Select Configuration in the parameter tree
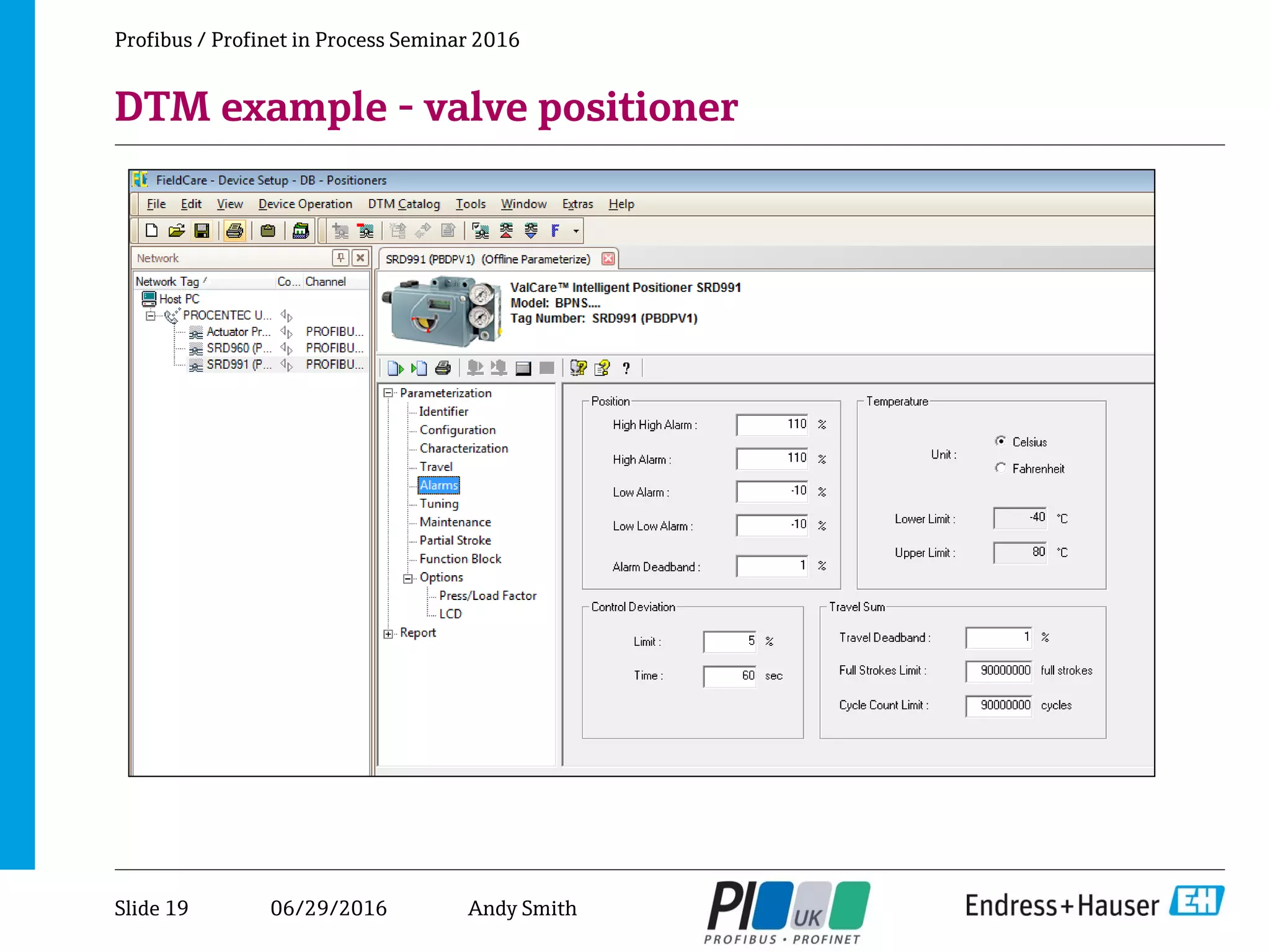1270x952 pixels. pos(458,430)
